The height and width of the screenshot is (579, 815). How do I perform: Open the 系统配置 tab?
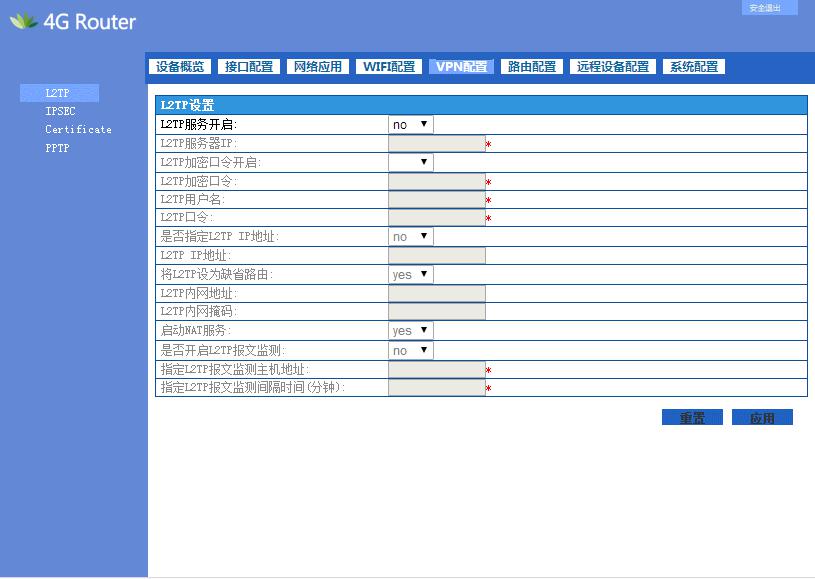click(694, 67)
